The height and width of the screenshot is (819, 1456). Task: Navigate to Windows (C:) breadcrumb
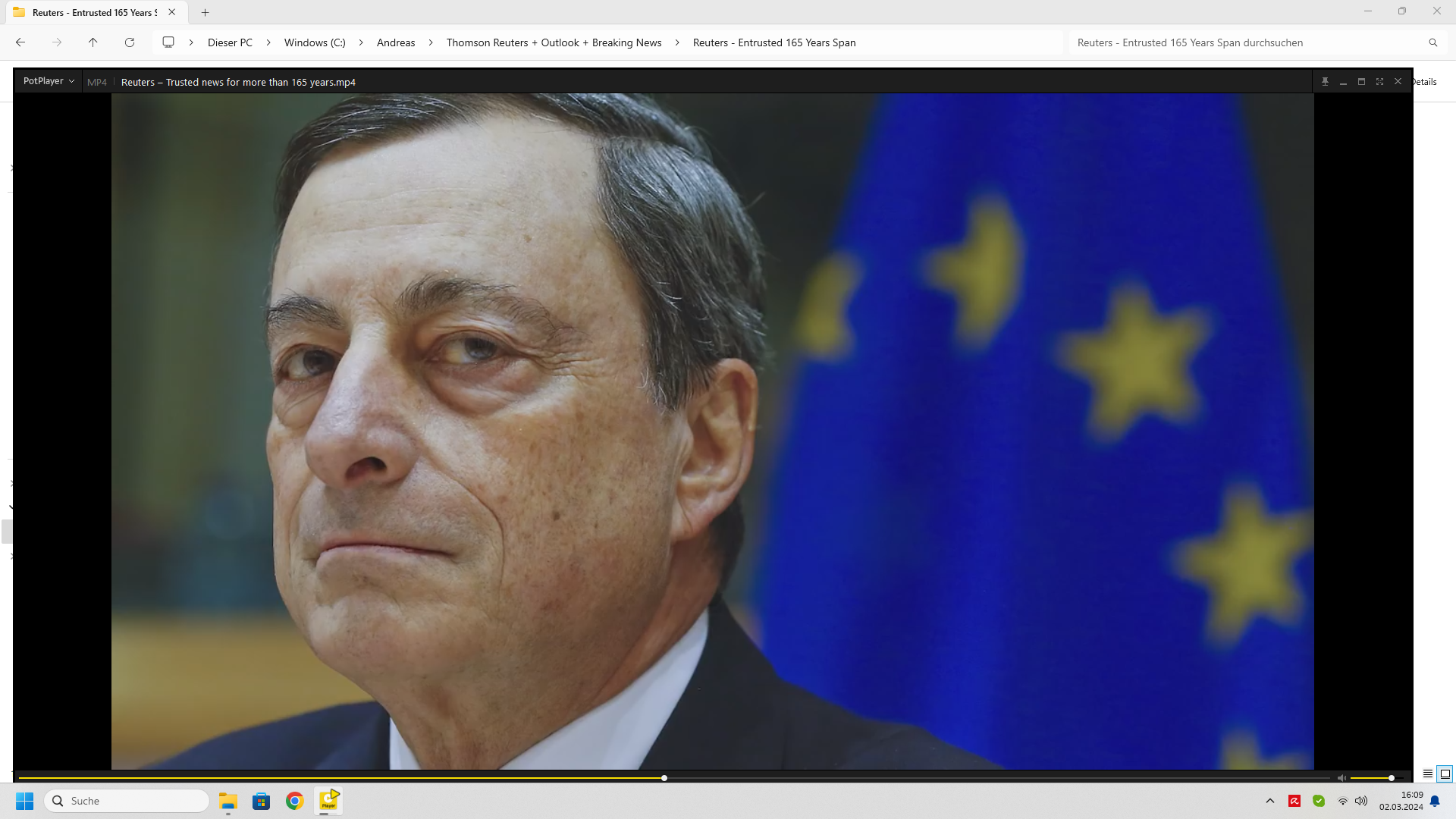click(315, 42)
